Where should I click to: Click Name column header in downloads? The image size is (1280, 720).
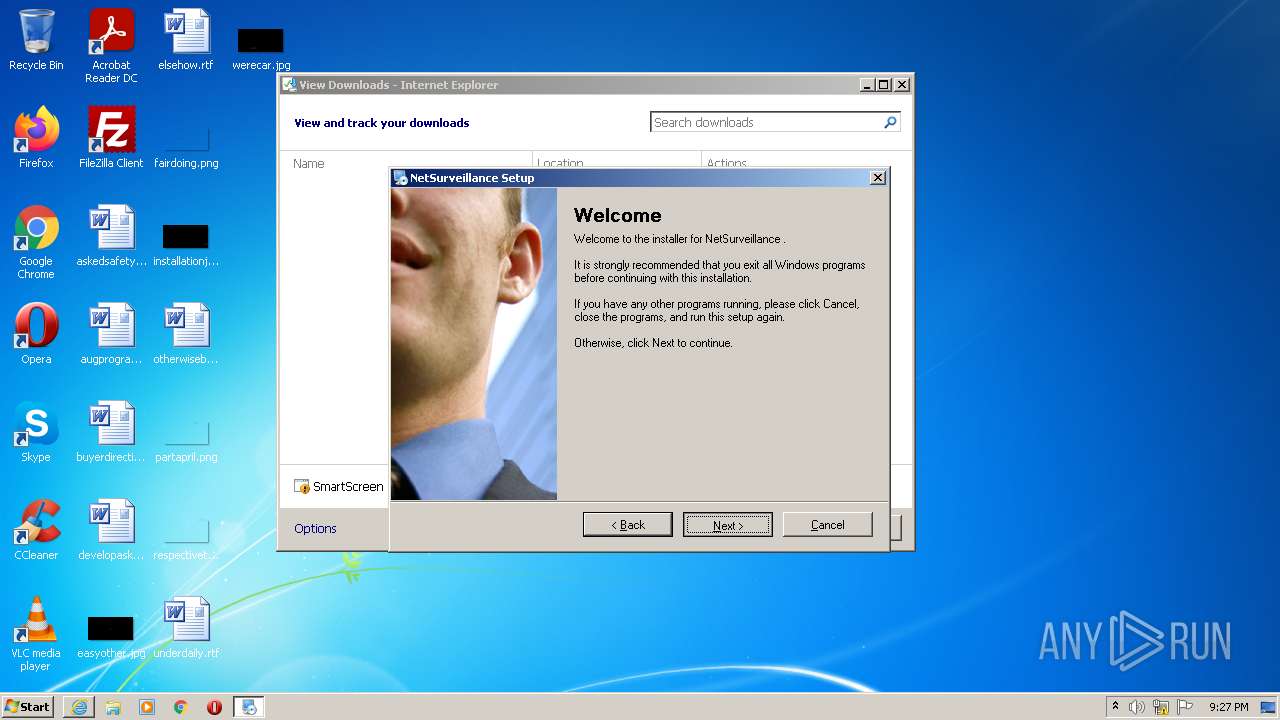[x=309, y=164]
